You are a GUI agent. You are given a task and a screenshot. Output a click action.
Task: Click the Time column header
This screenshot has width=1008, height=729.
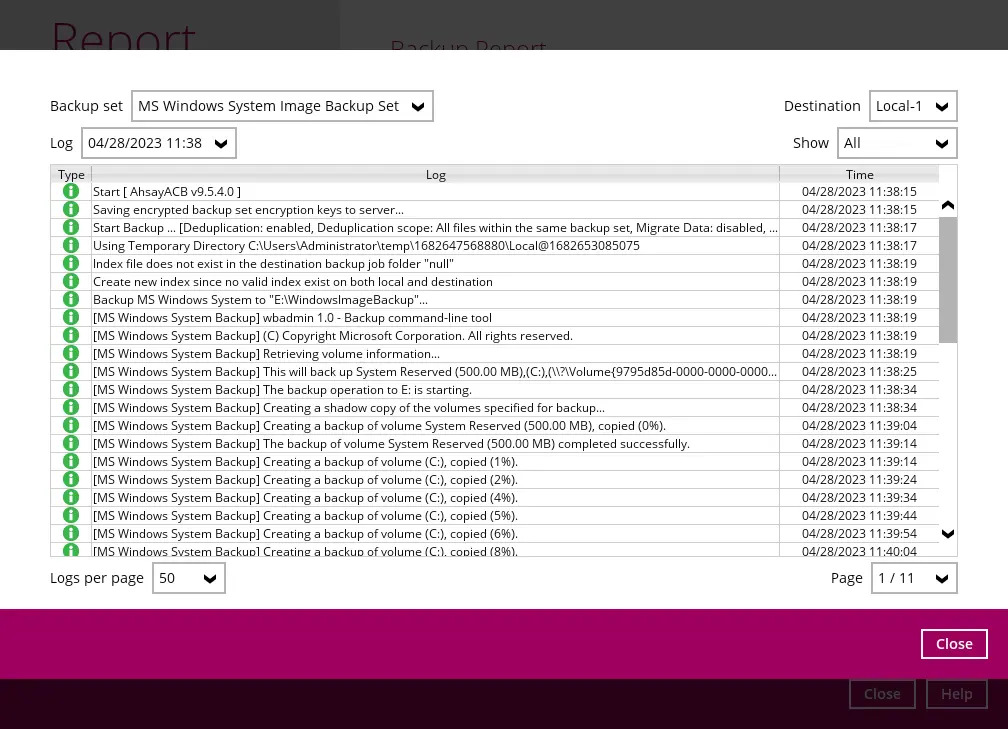859,174
